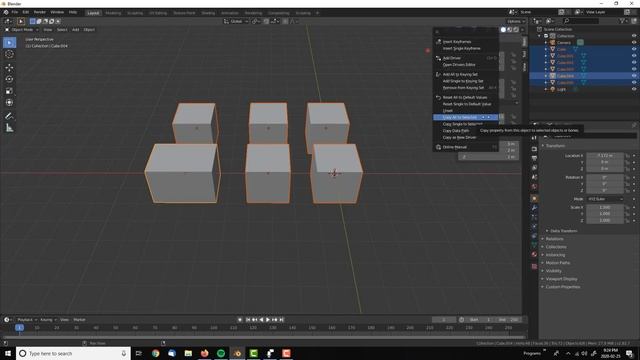Select the Cursor tool in the toolbar

9,54
